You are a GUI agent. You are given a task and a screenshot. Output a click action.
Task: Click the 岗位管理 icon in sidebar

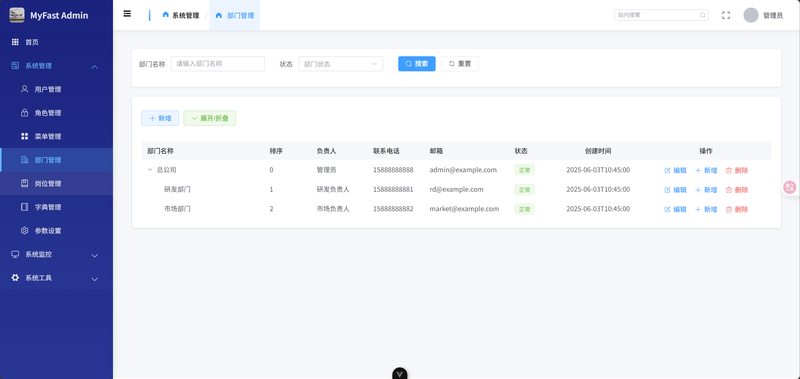click(24, 184)
